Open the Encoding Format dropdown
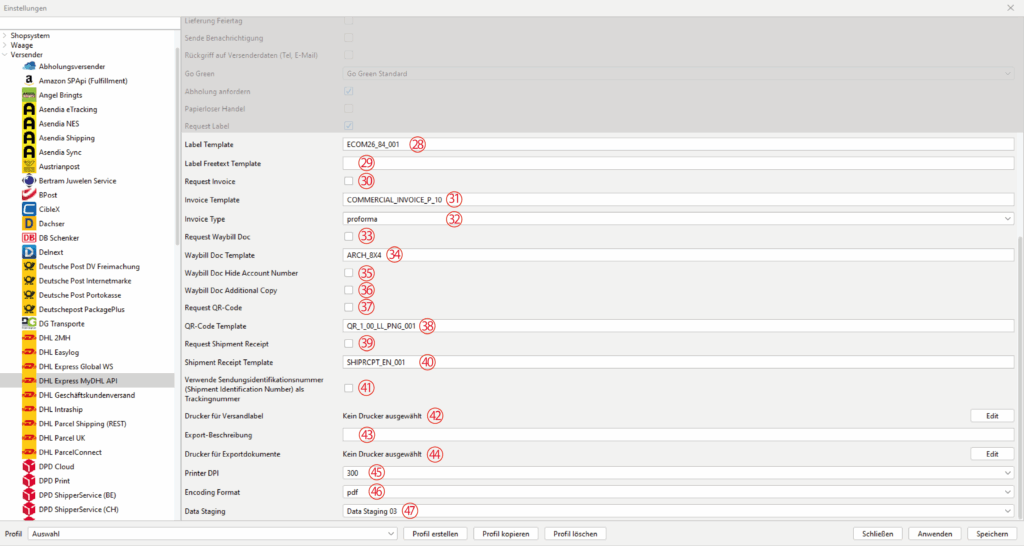 coord(678,492)
